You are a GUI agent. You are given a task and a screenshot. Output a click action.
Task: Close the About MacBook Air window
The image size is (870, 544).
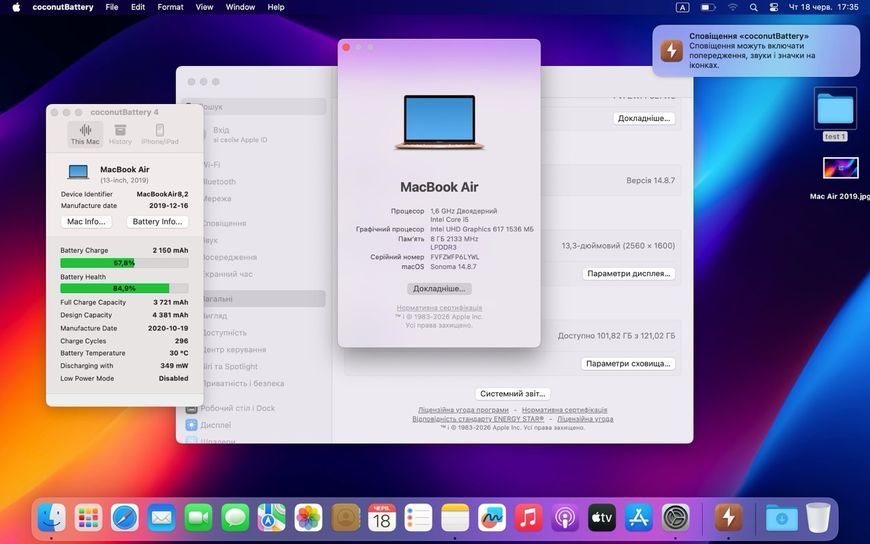tap(346, 47)
